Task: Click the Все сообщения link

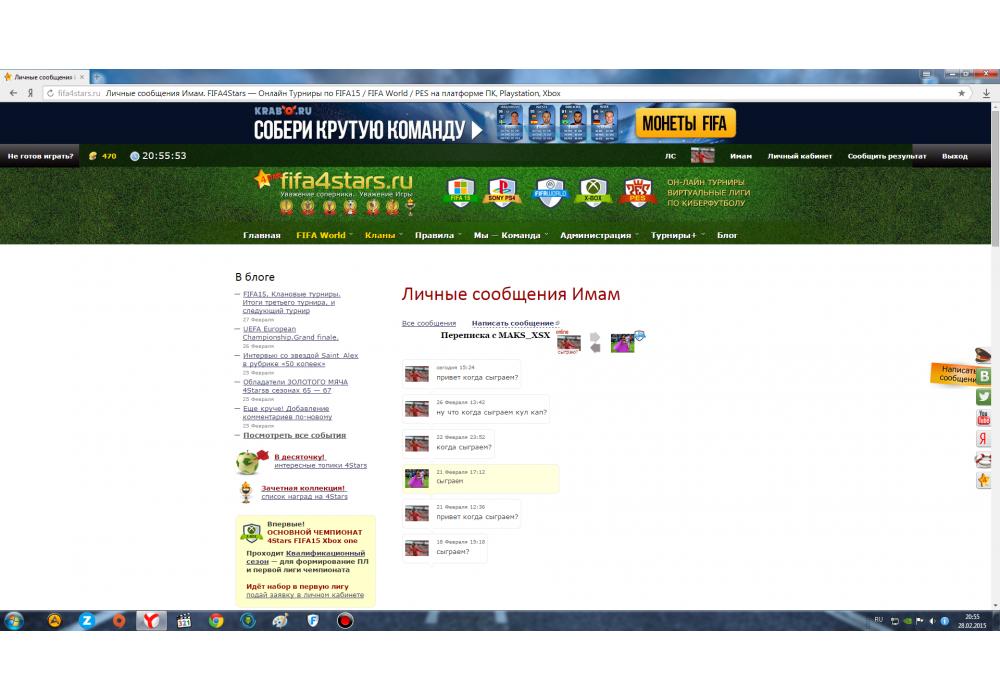Action: point(428,324)
